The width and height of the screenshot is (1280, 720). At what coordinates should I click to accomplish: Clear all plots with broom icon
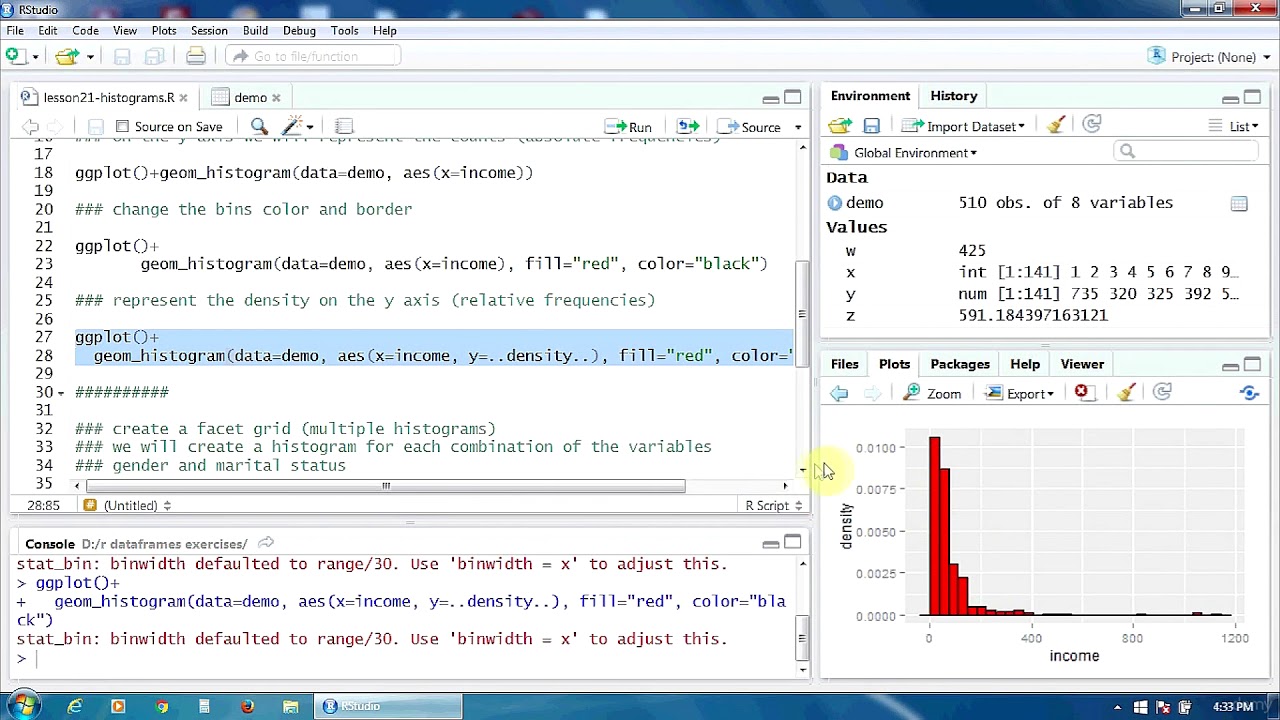[1126, 392]
